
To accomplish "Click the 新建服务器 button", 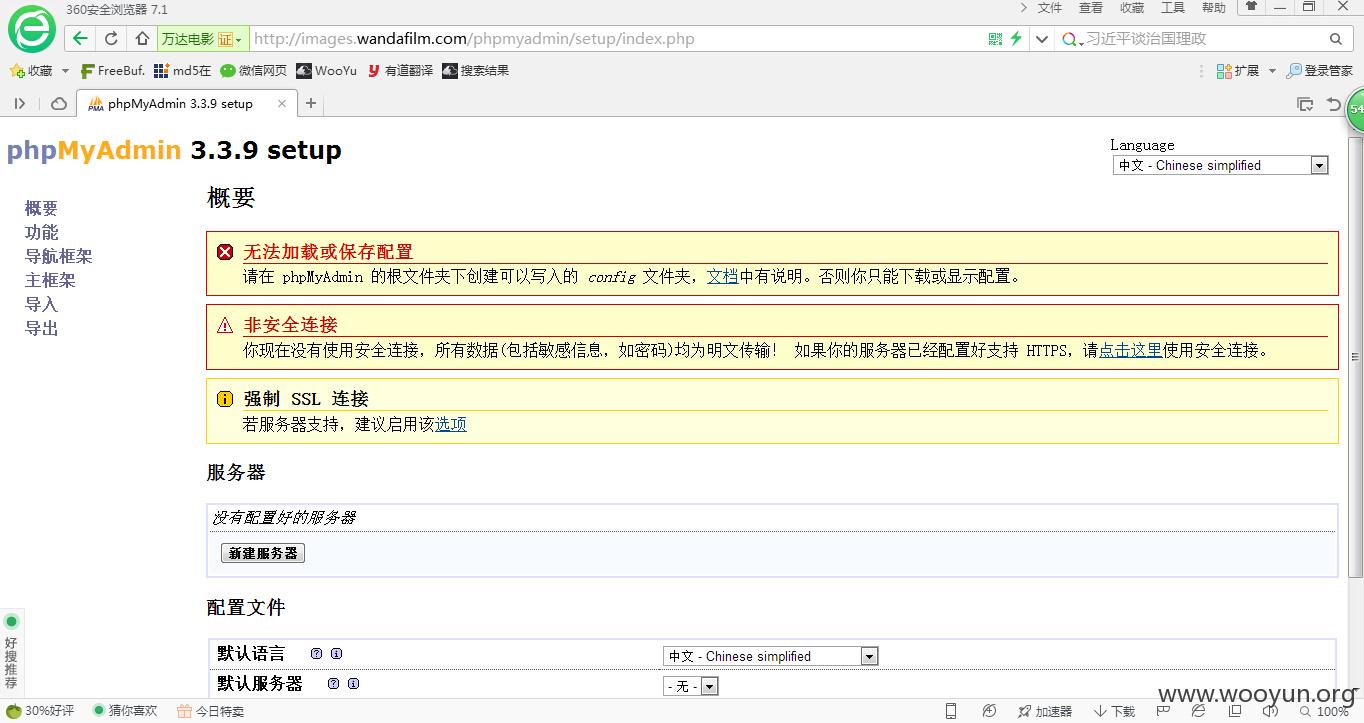I will point(263,553).
